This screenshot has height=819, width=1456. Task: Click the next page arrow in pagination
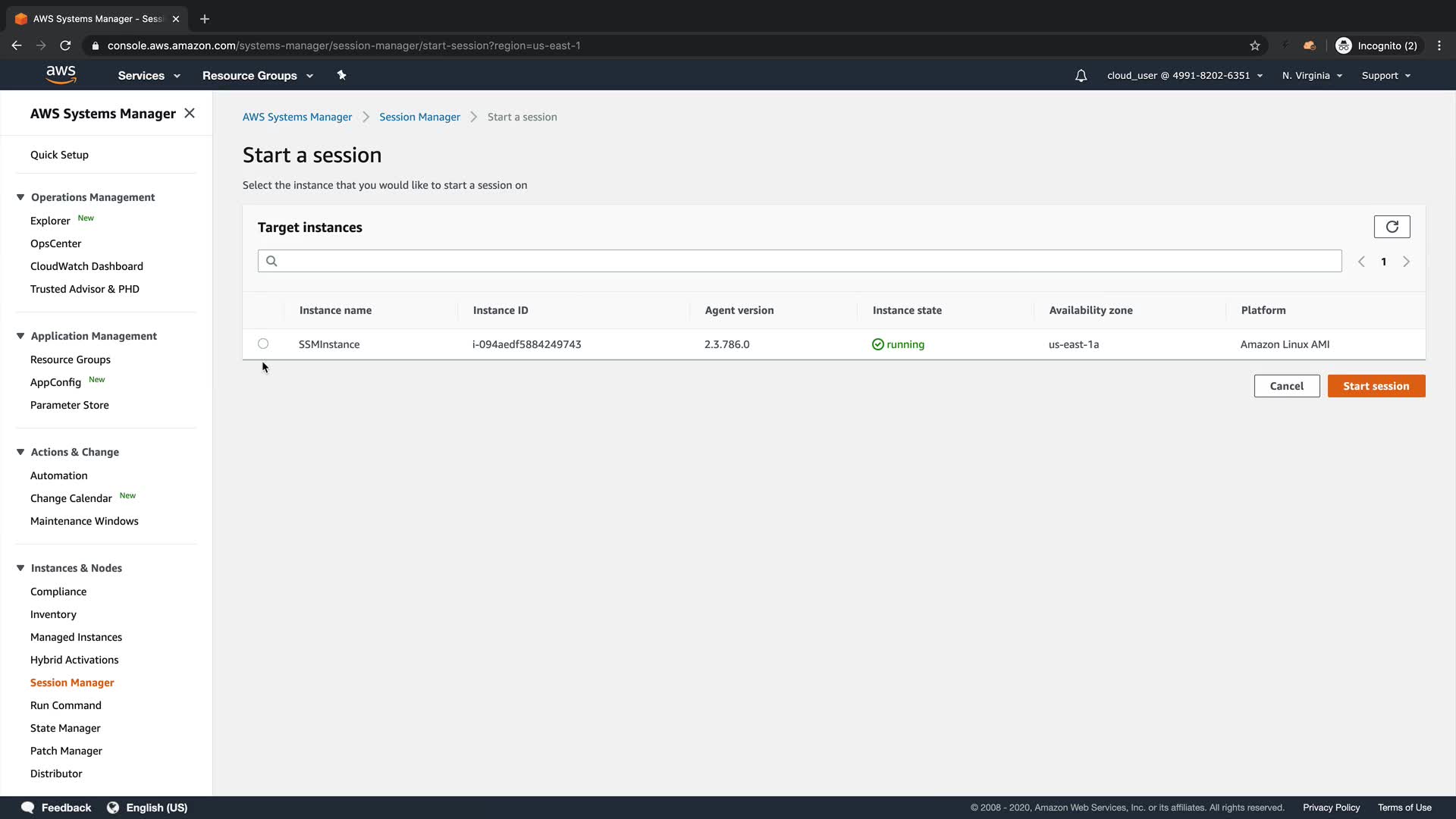(x=1406, y=262)
